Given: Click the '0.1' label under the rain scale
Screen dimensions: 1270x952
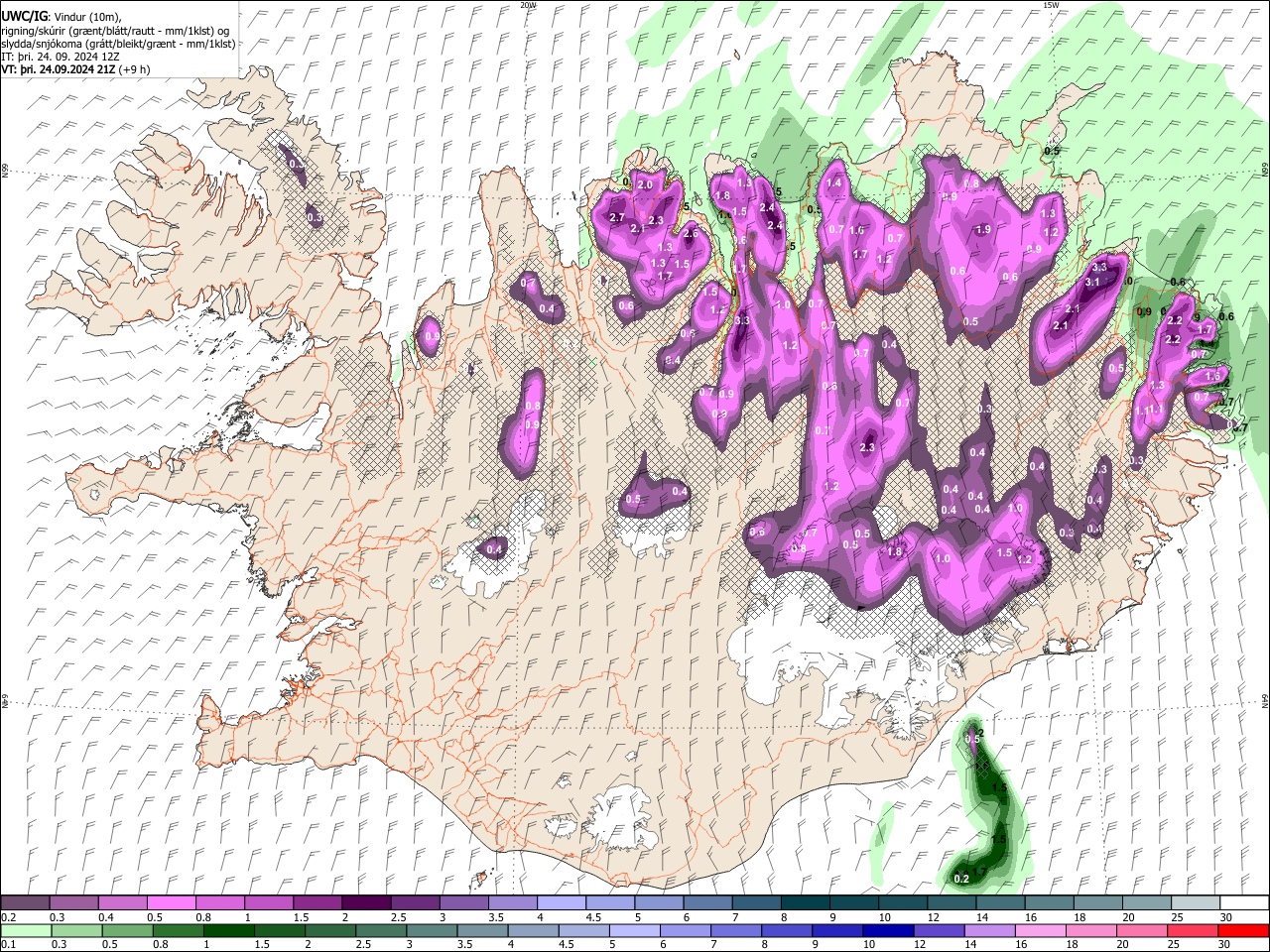Looking at the screenshot, I should pos(7,945).
